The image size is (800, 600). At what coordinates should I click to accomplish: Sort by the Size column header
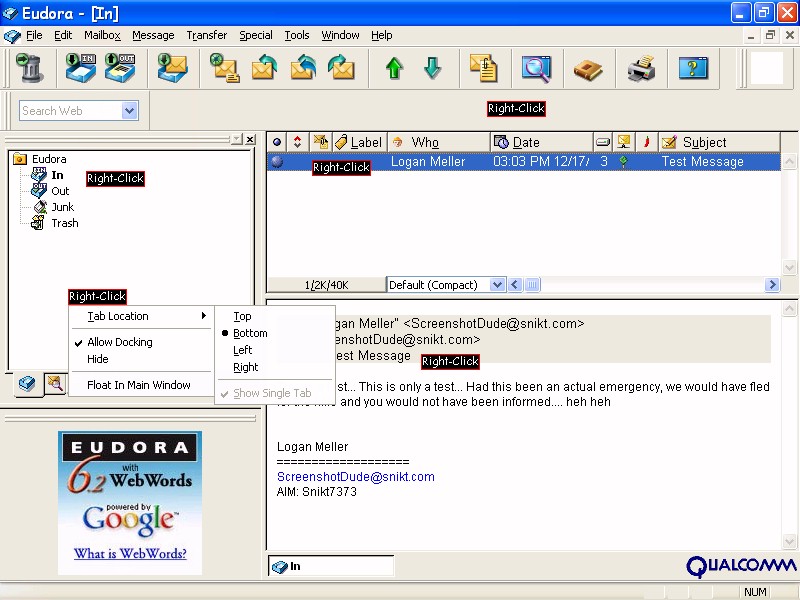(x=603, y=142)
